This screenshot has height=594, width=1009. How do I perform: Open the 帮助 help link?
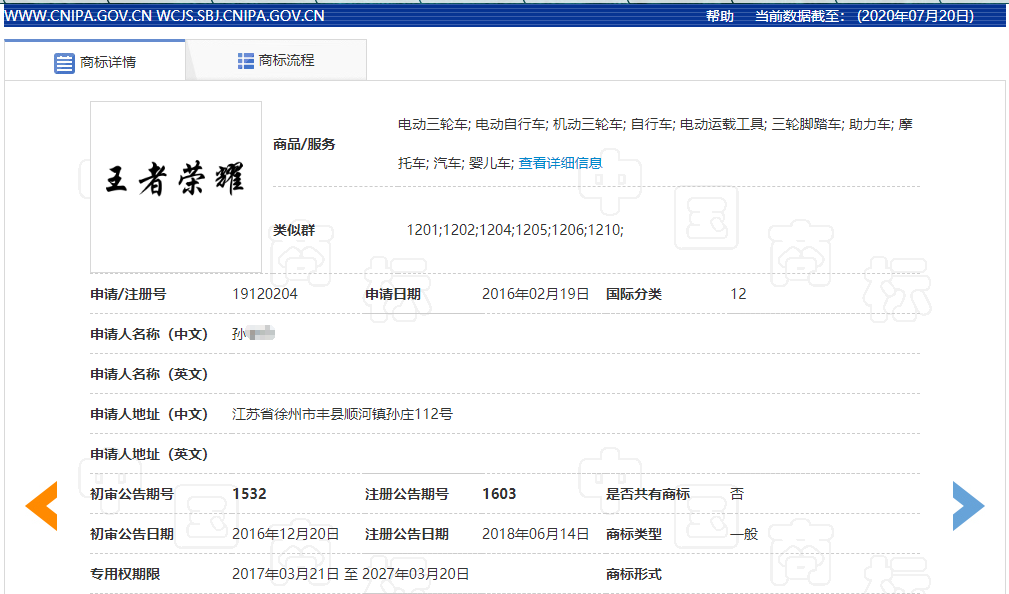[719, 15]
